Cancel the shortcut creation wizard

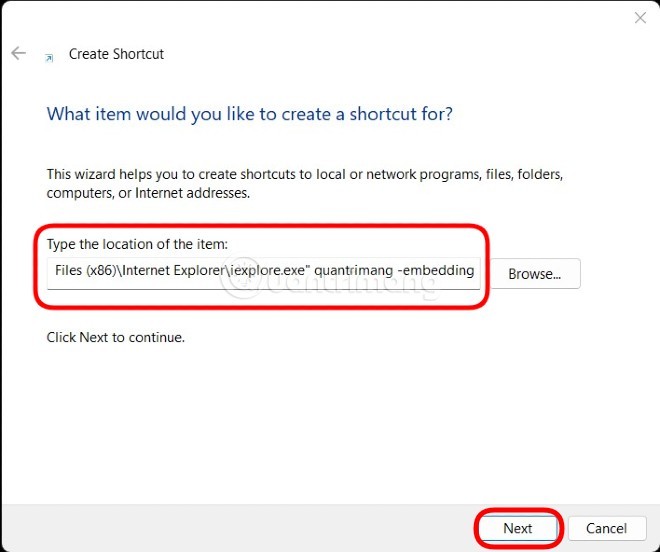pos(606,528)
